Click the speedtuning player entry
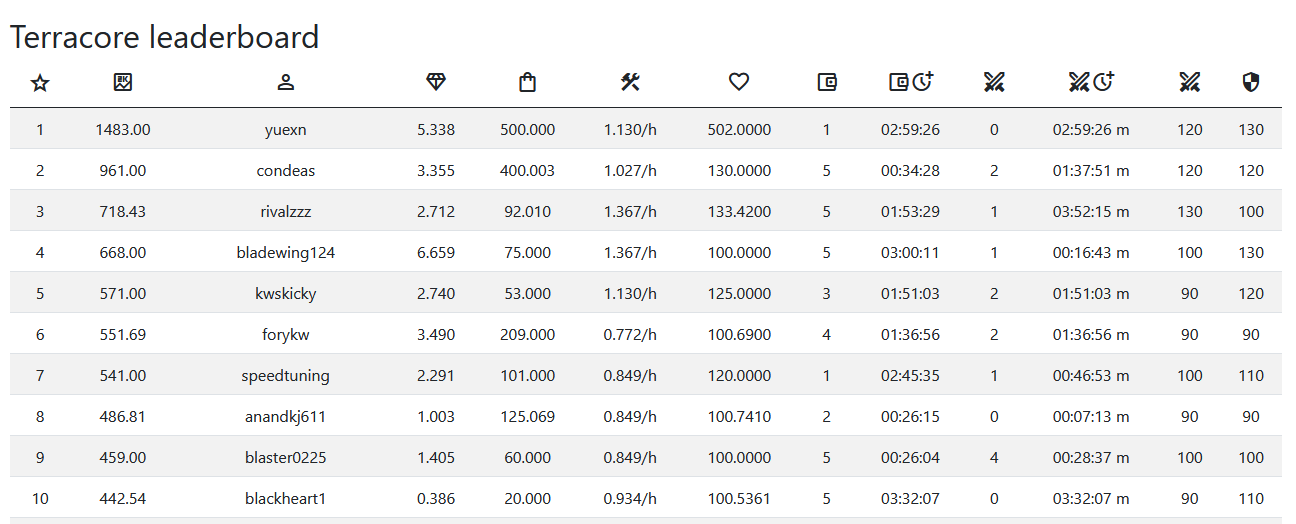1296x524 pixels. (286, 376)
